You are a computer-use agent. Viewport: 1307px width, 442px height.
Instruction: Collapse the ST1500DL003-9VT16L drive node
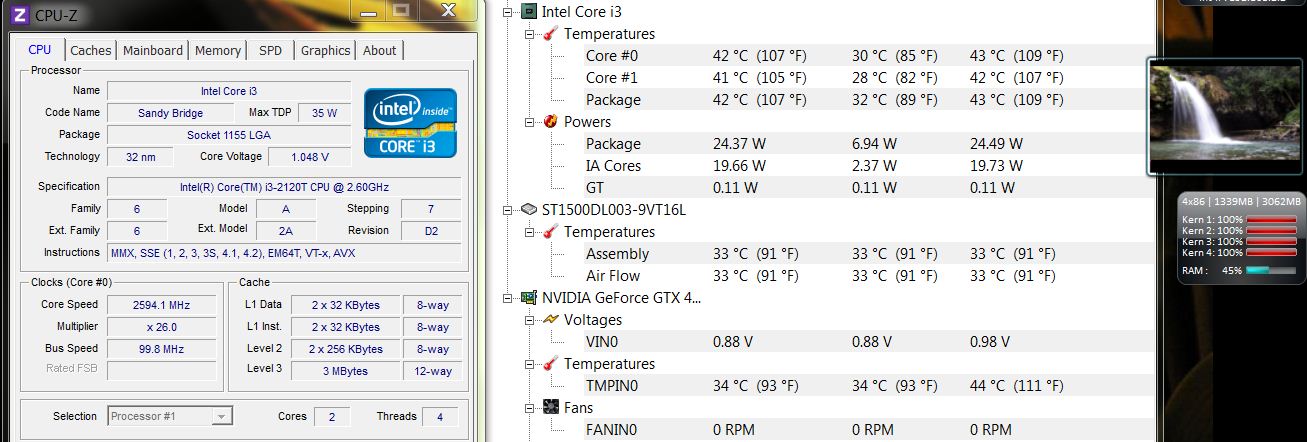tap(509, 210)
